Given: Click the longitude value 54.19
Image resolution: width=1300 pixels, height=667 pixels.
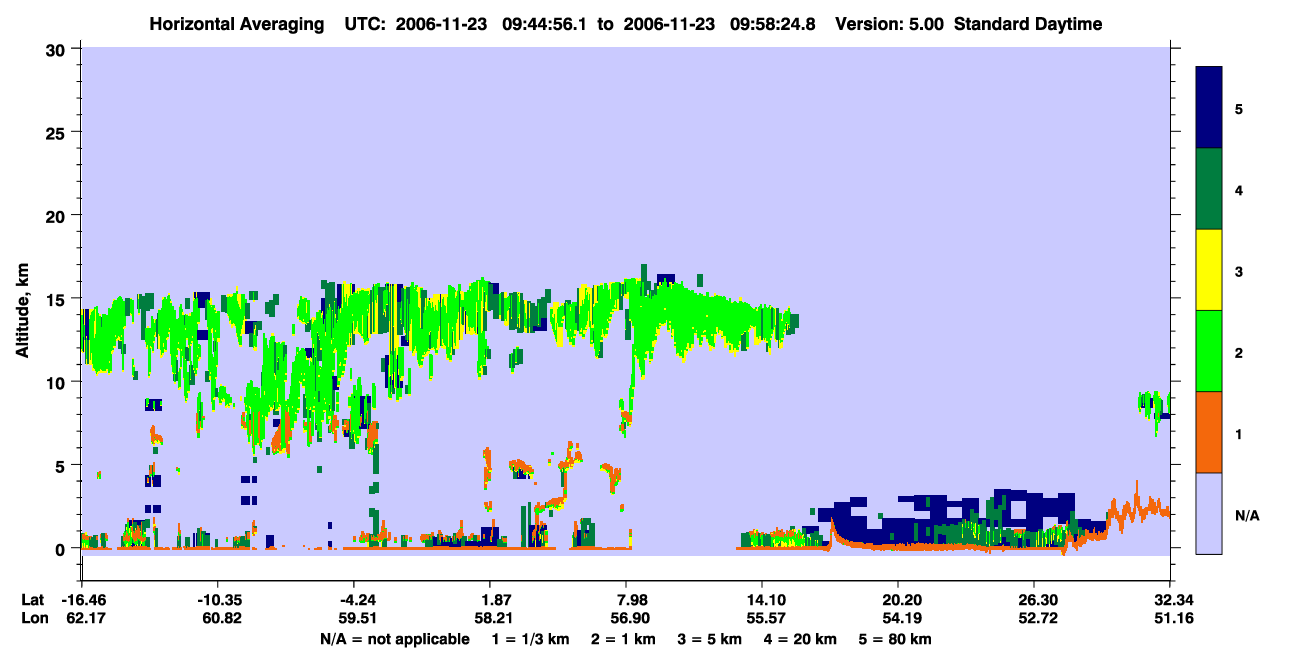Looking at the screenshot, I should pos(899,618).
